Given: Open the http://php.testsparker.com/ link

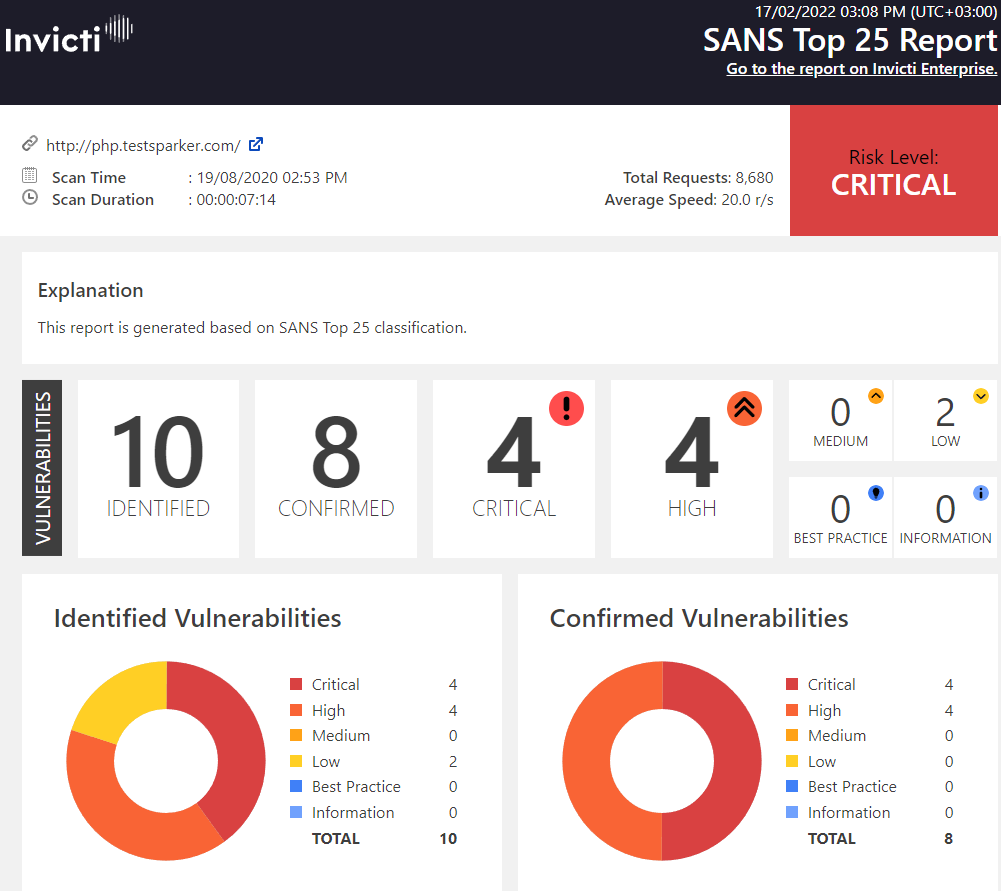Looking at the screenshot, I should [x=143, y=146].
